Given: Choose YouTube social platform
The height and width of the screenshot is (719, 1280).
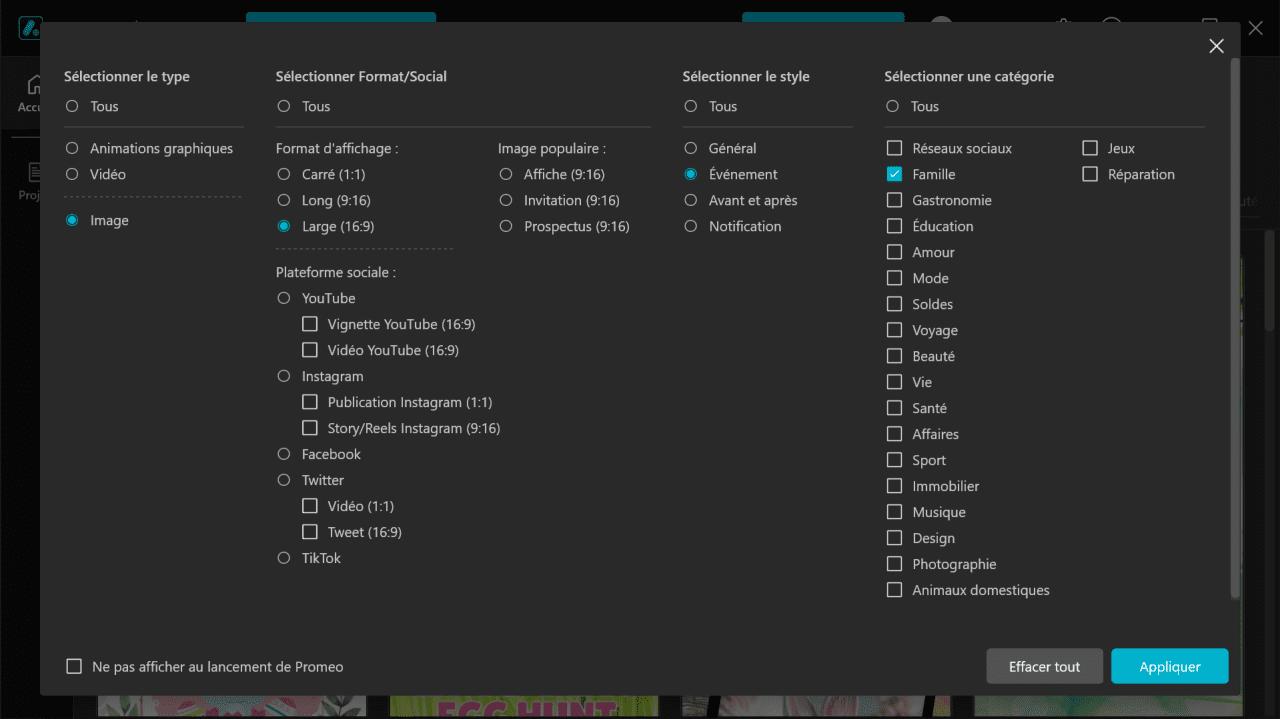Looking at the screenshot, I should tap(284, 298).
